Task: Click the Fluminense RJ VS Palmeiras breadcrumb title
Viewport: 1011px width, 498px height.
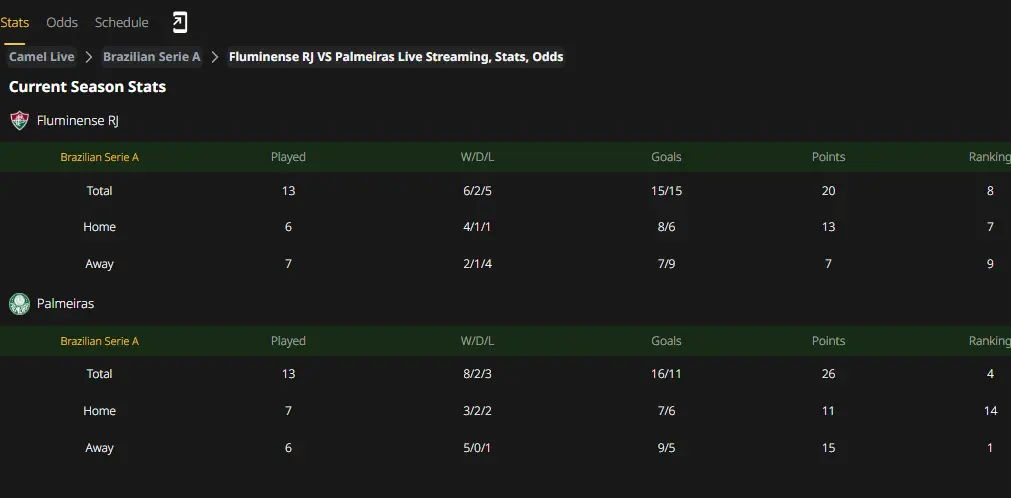Action: coord(396,57)
